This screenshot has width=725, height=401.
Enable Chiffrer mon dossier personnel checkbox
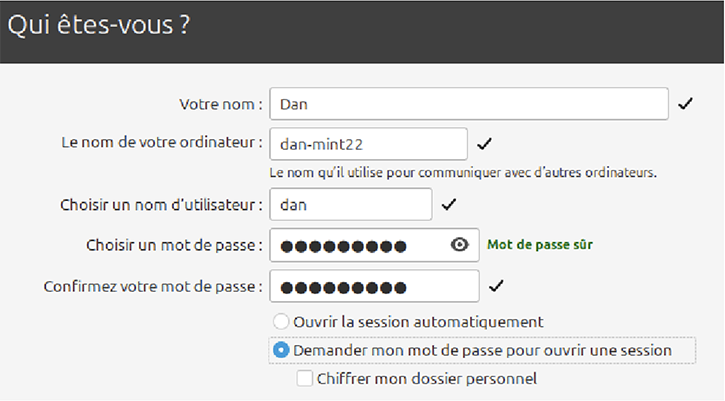point(305,379)
